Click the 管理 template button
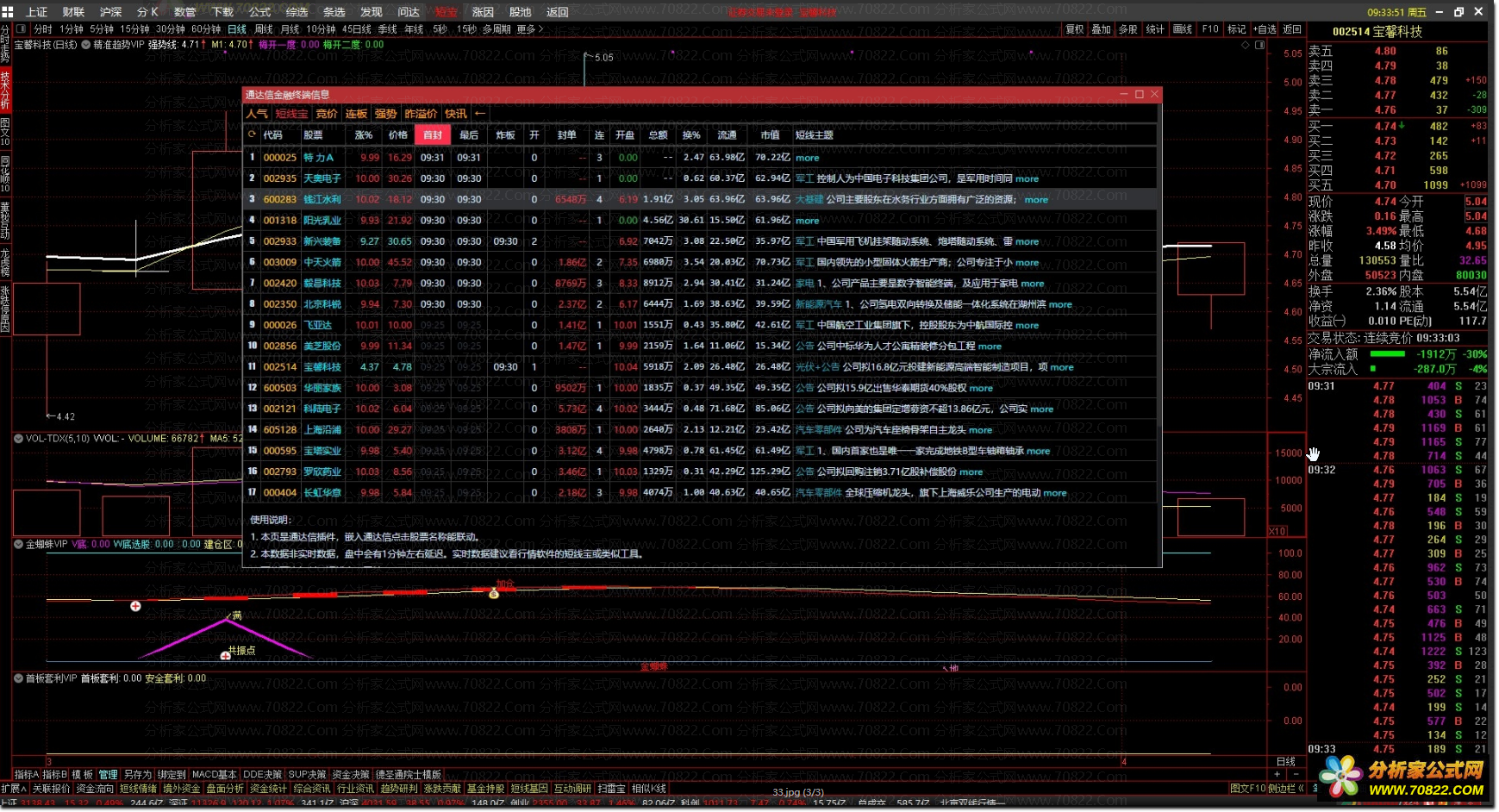Image resolution: width=1499 pixels, height=812 pixels. click(108, 775)
